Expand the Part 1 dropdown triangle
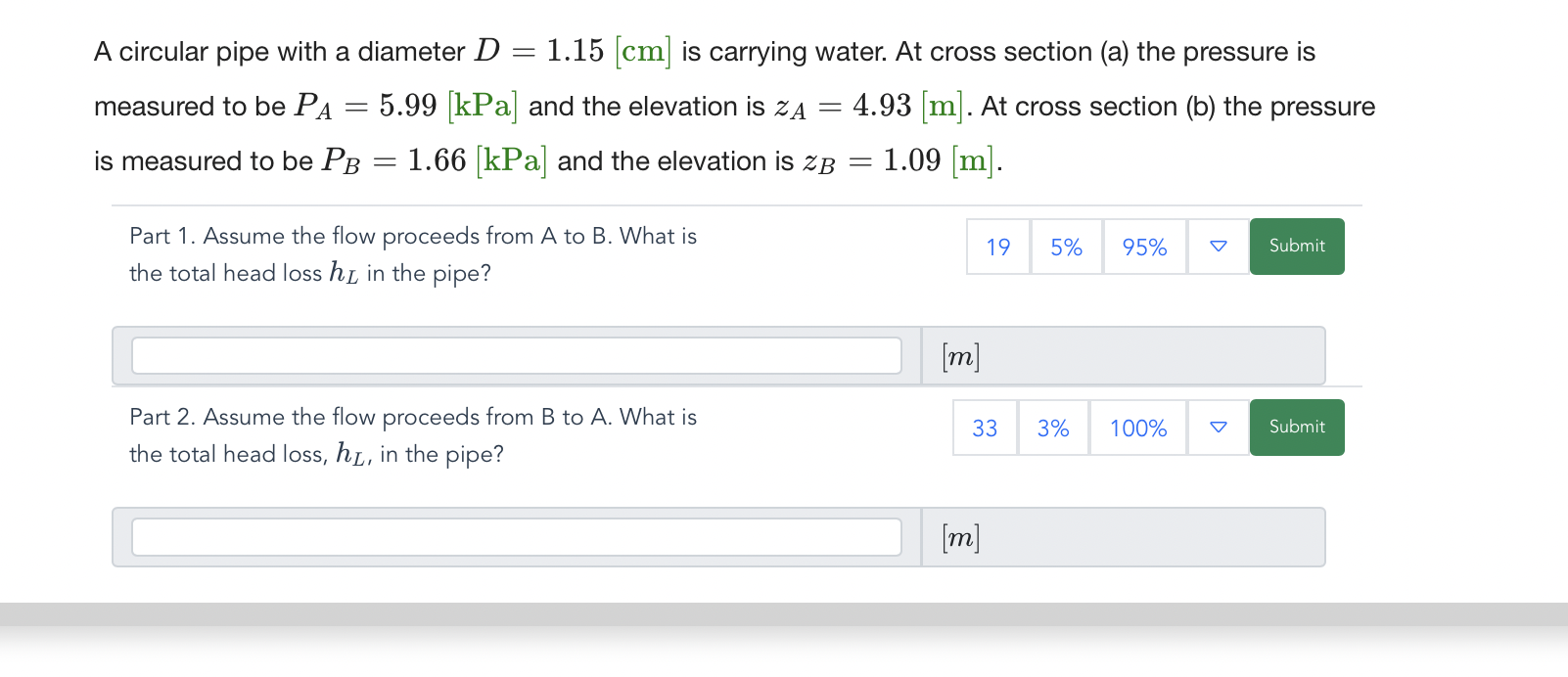Image resolution: width=1568 pixels, height=677 pixels. (x=1219, y=247)
